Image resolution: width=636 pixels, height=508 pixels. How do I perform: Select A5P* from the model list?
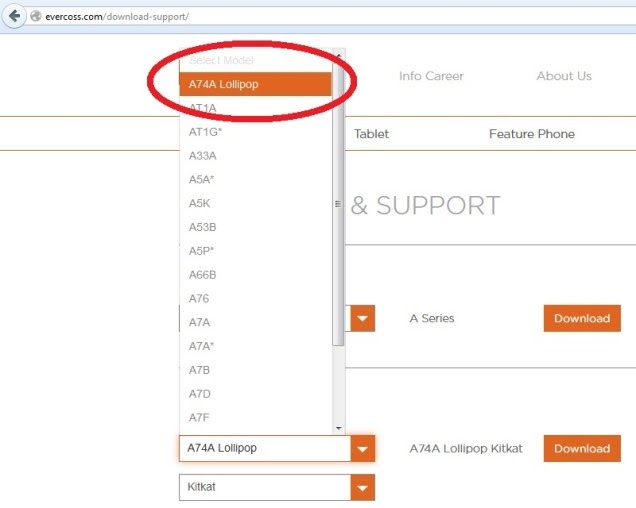coord(256,251)
